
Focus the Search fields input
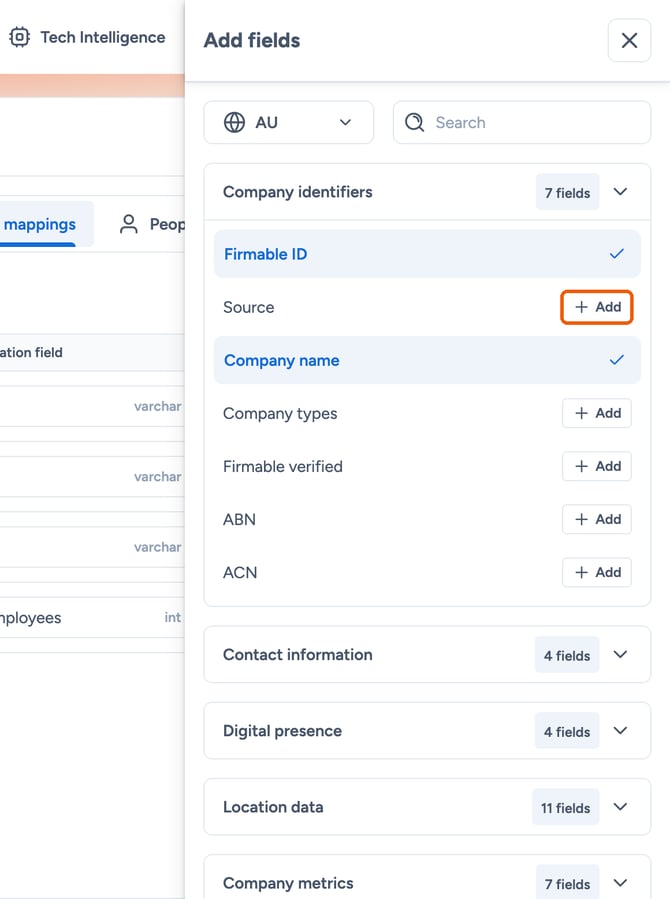(x=522, y=122)
